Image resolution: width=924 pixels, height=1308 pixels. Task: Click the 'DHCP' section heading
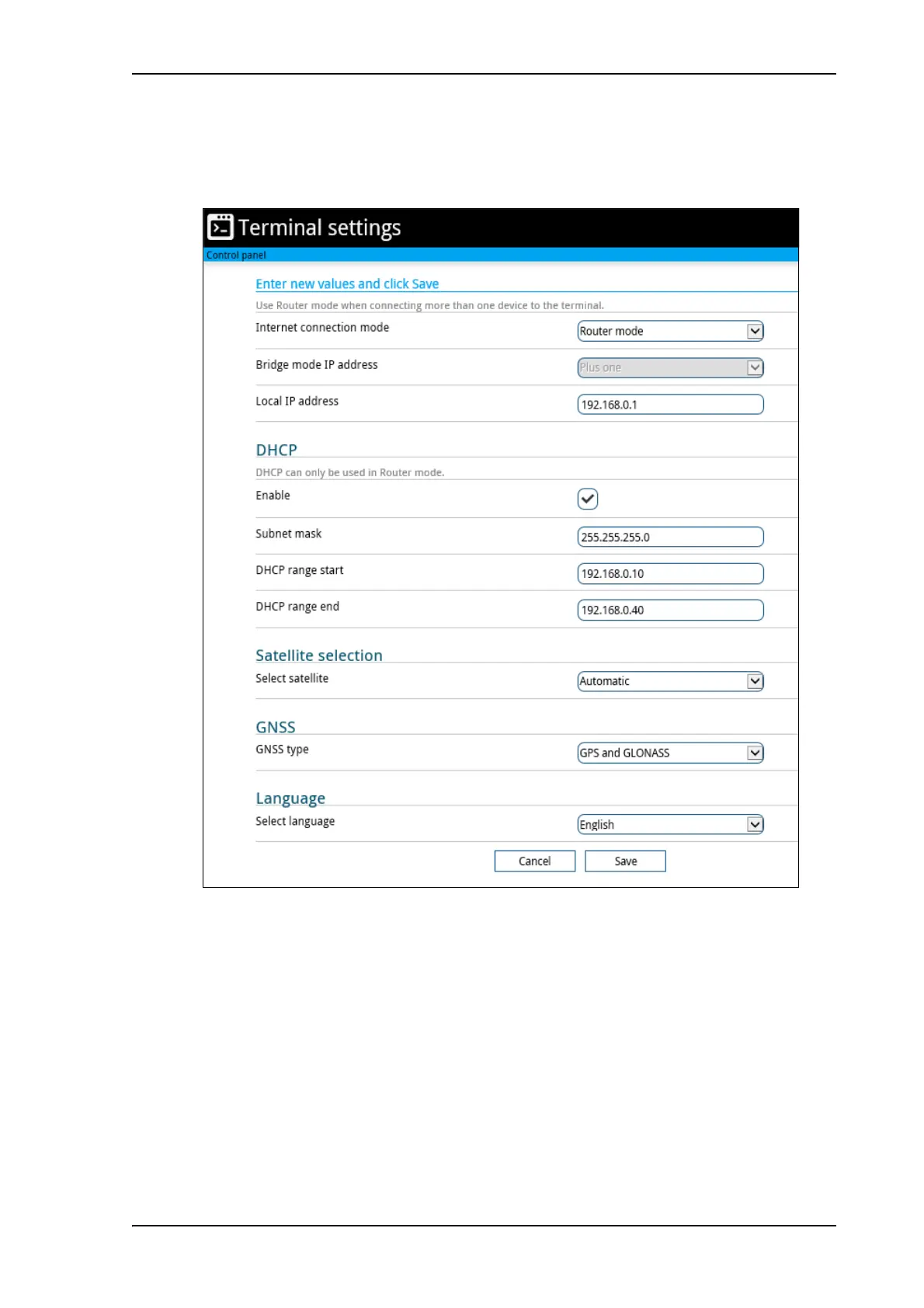coord(276,450)
